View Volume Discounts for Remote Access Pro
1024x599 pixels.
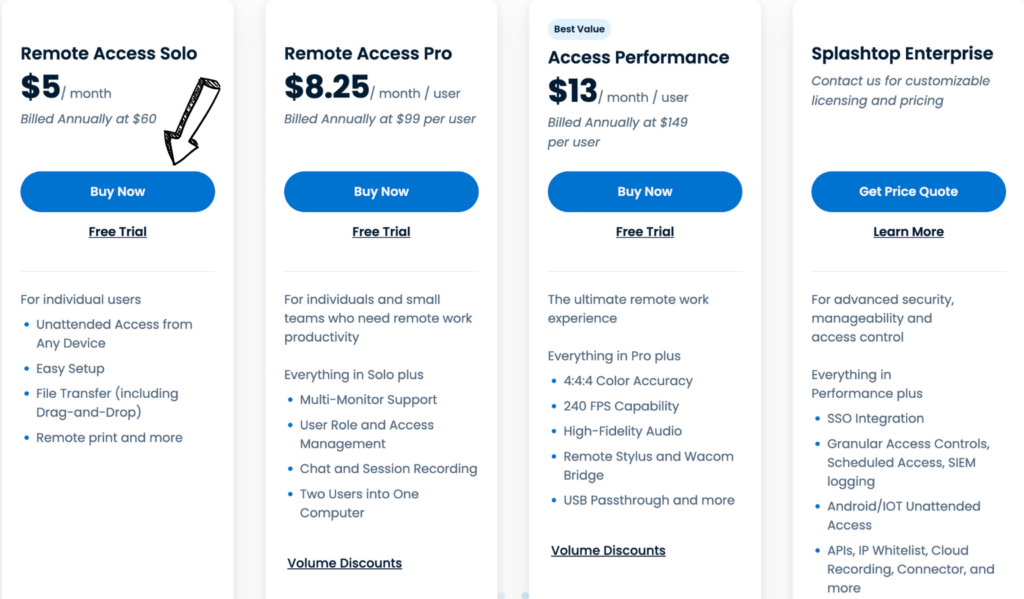[x=344, y=562]
